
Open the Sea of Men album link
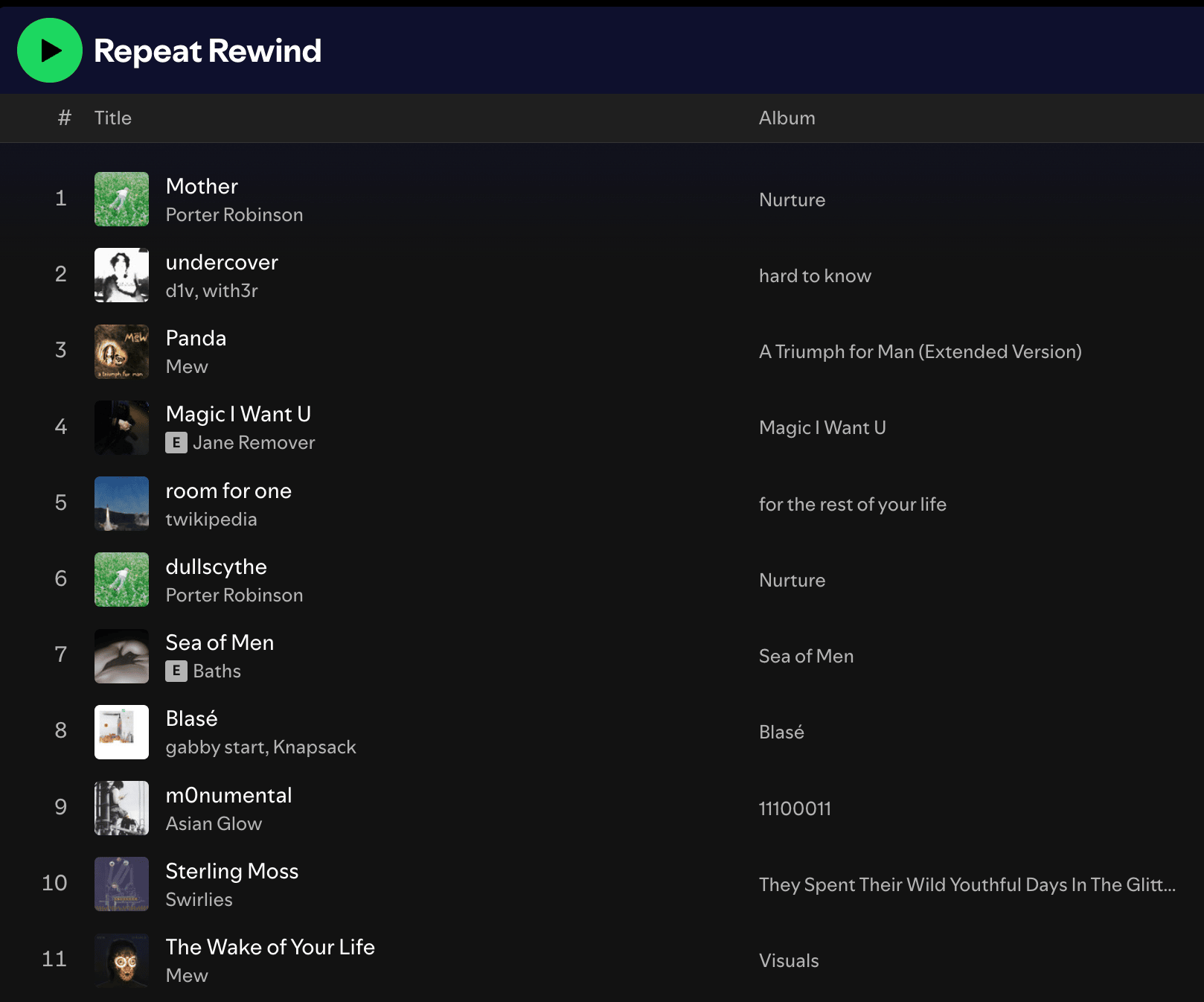click(x=806, y=657)
